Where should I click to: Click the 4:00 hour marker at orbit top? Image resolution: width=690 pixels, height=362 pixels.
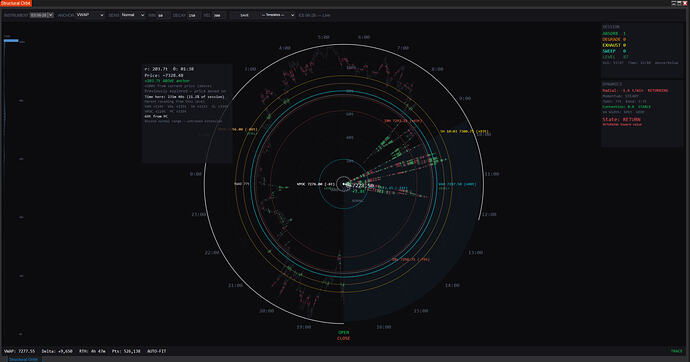coord(285,48)
